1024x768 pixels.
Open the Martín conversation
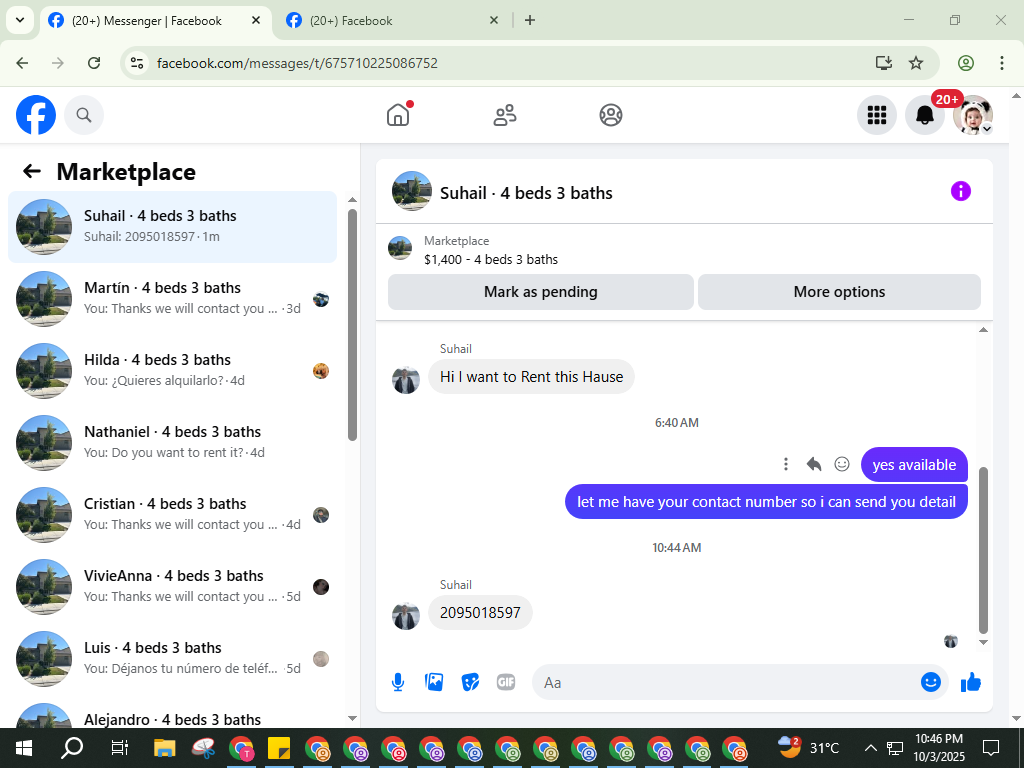[x=172, y=298]
